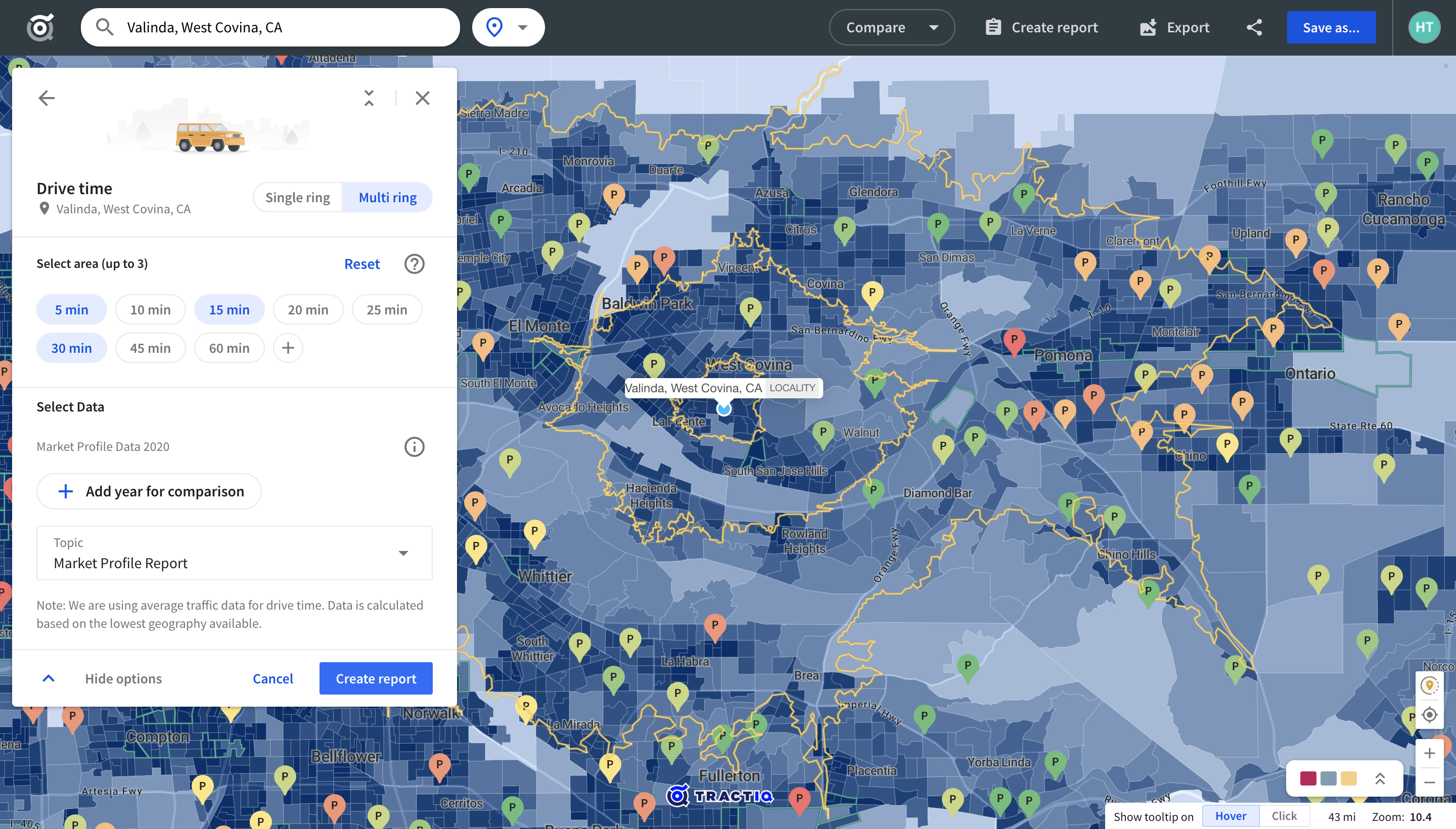Select the tan legend color swatch
This screenshot has height=829, width=1456.
pos(1348,778)
